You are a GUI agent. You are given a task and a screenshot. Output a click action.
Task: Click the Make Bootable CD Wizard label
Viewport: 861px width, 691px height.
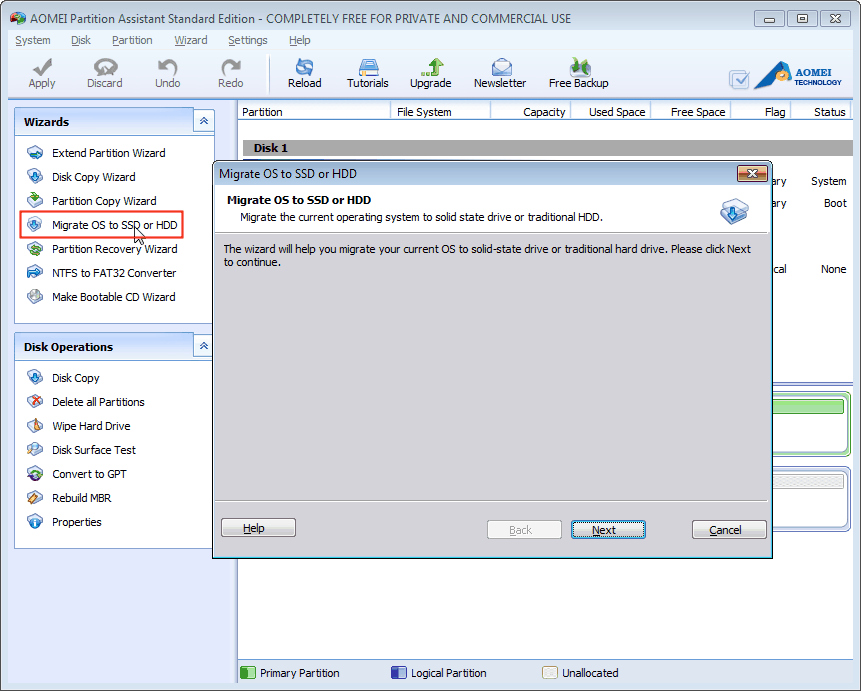(114, 297)
